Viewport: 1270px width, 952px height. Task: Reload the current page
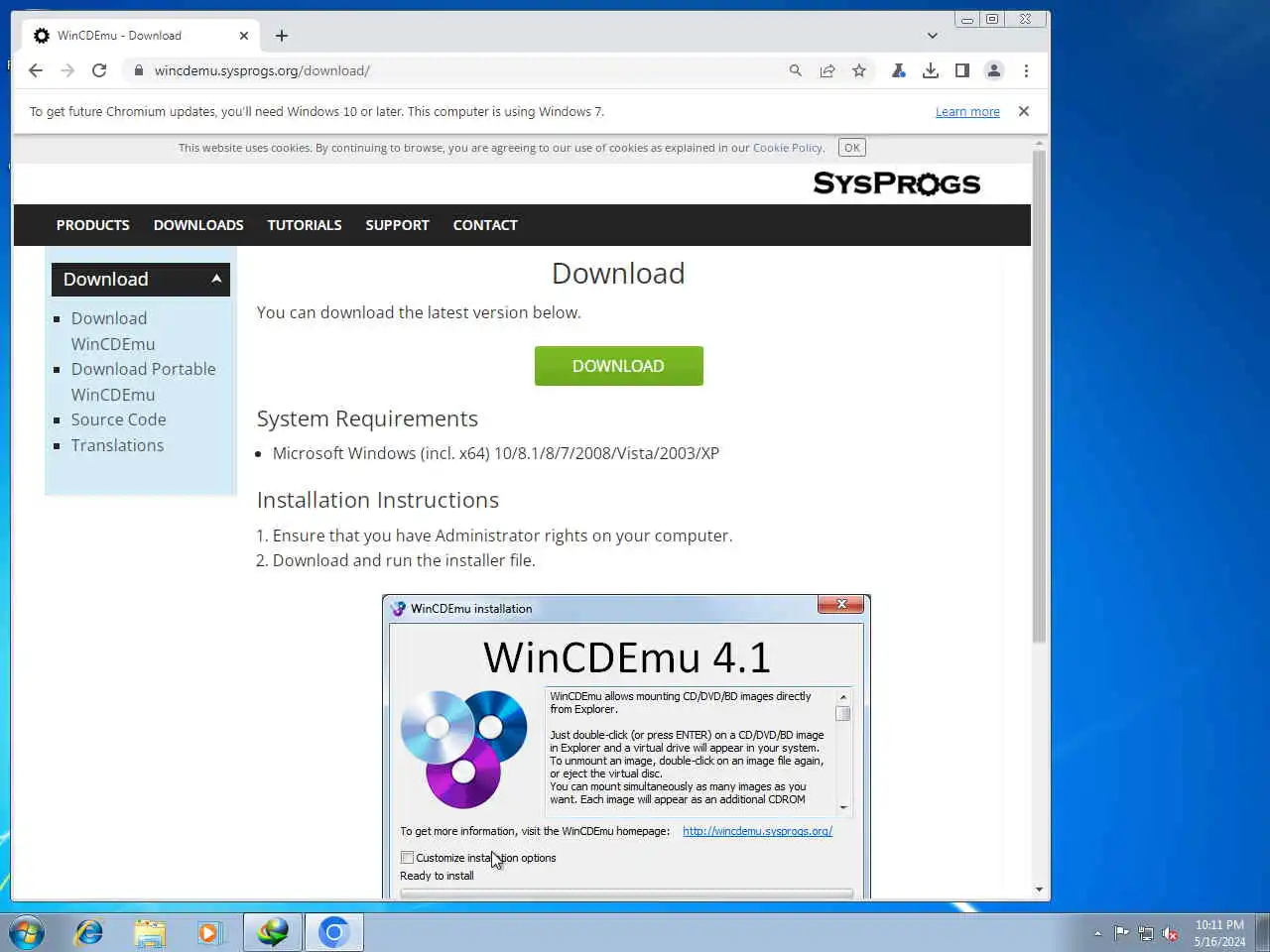pos(99,70)
